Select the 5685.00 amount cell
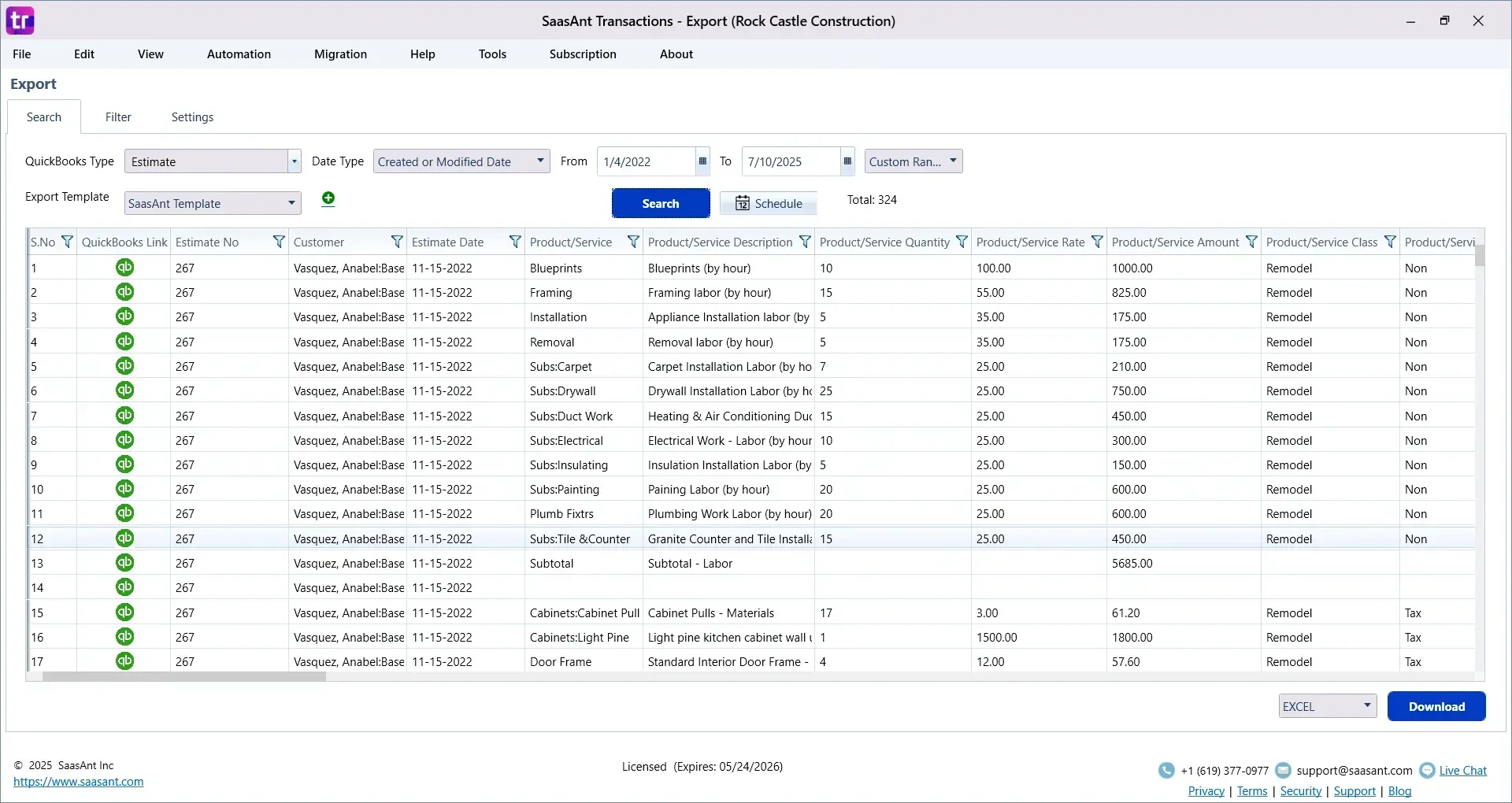 click(x=1184, y=563)
